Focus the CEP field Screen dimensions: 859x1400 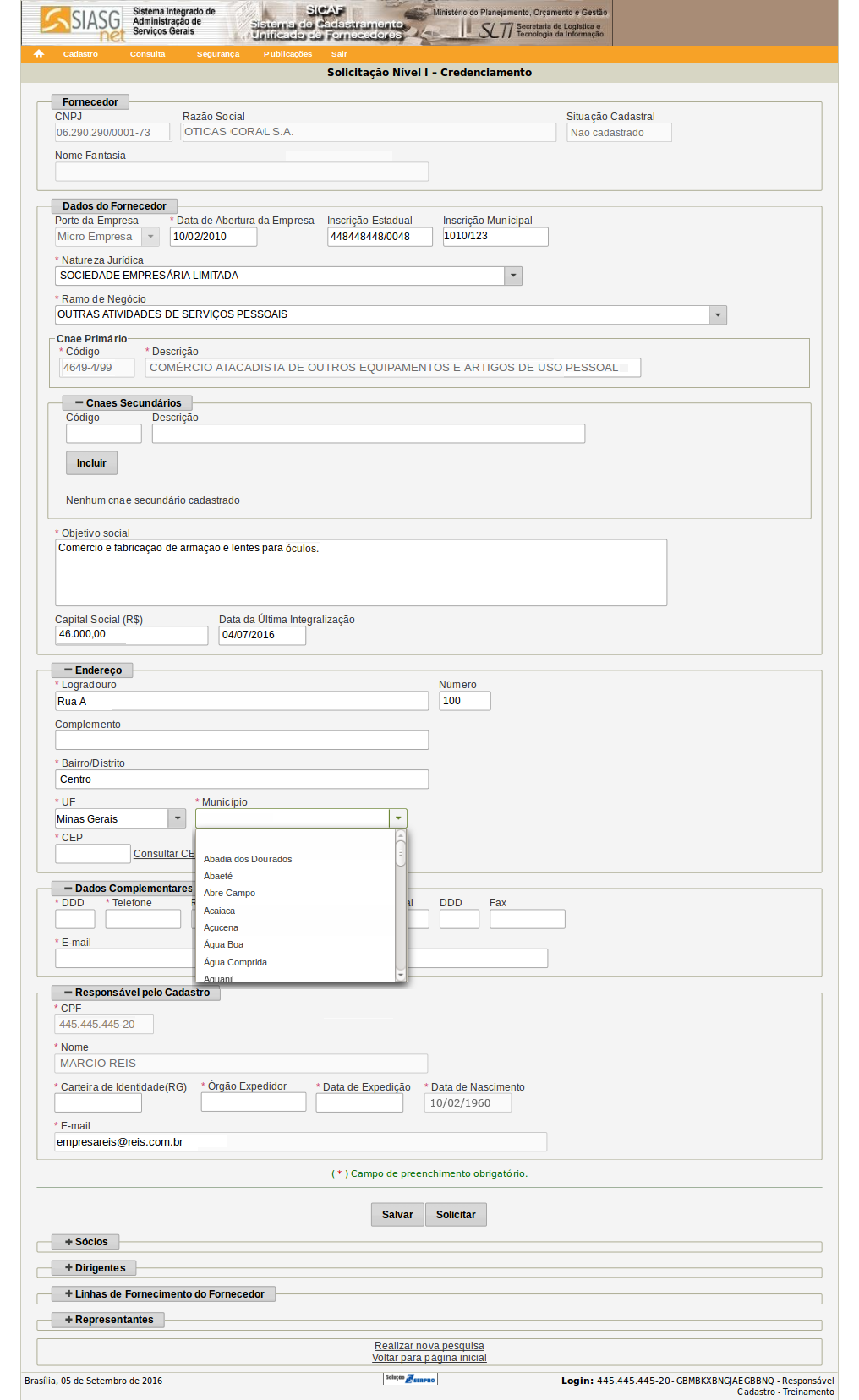[x=93, y=854]
